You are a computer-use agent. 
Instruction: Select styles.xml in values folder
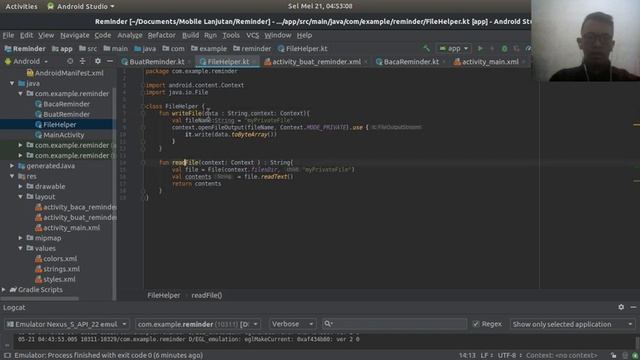[55, 279]
